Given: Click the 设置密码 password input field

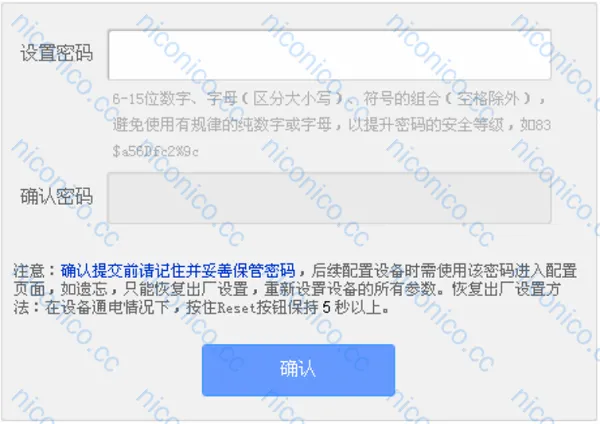Looking at the screenshot, I should pos(329,55).
